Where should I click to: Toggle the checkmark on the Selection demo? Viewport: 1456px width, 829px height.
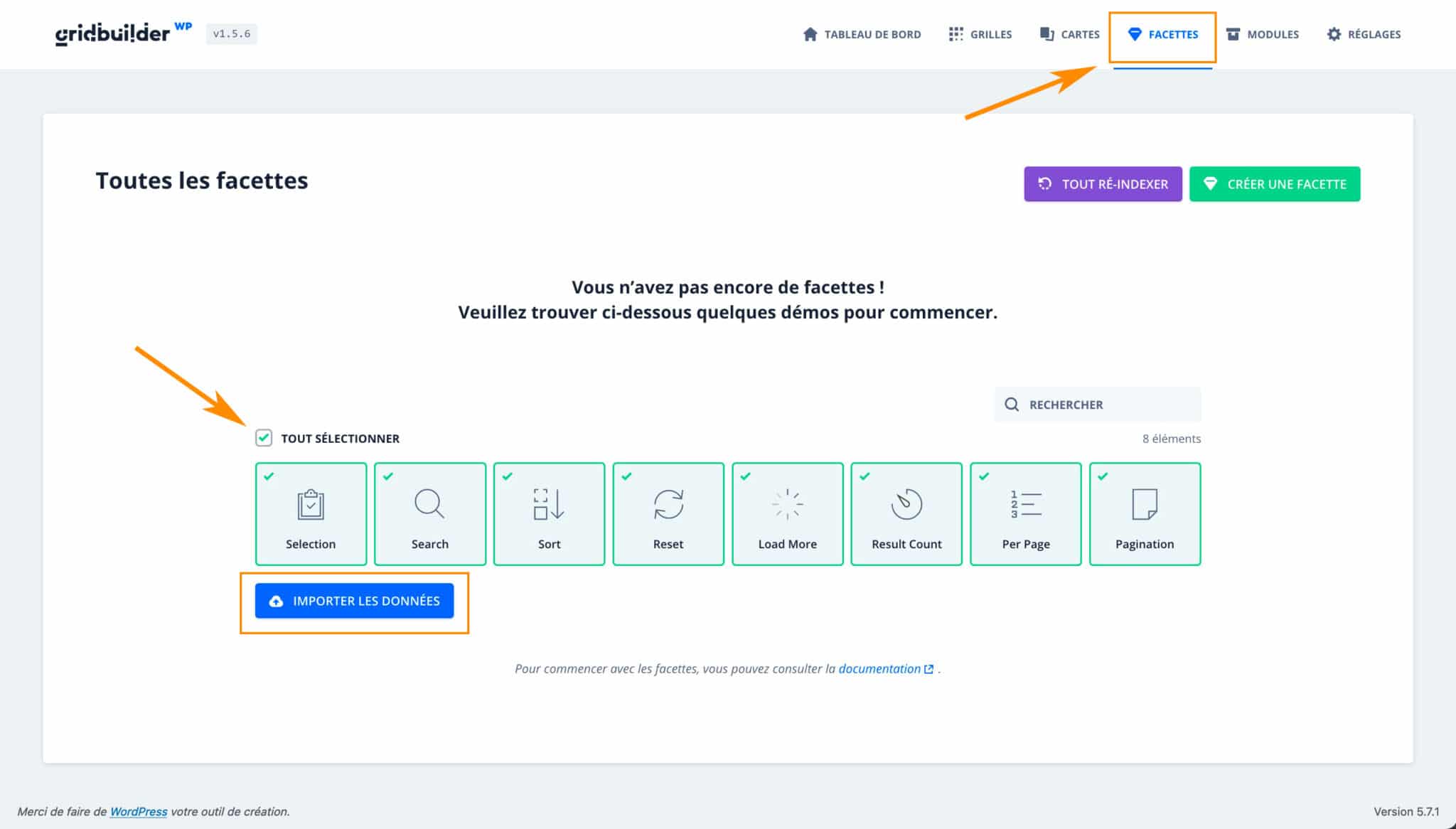(x=269, y=477)
